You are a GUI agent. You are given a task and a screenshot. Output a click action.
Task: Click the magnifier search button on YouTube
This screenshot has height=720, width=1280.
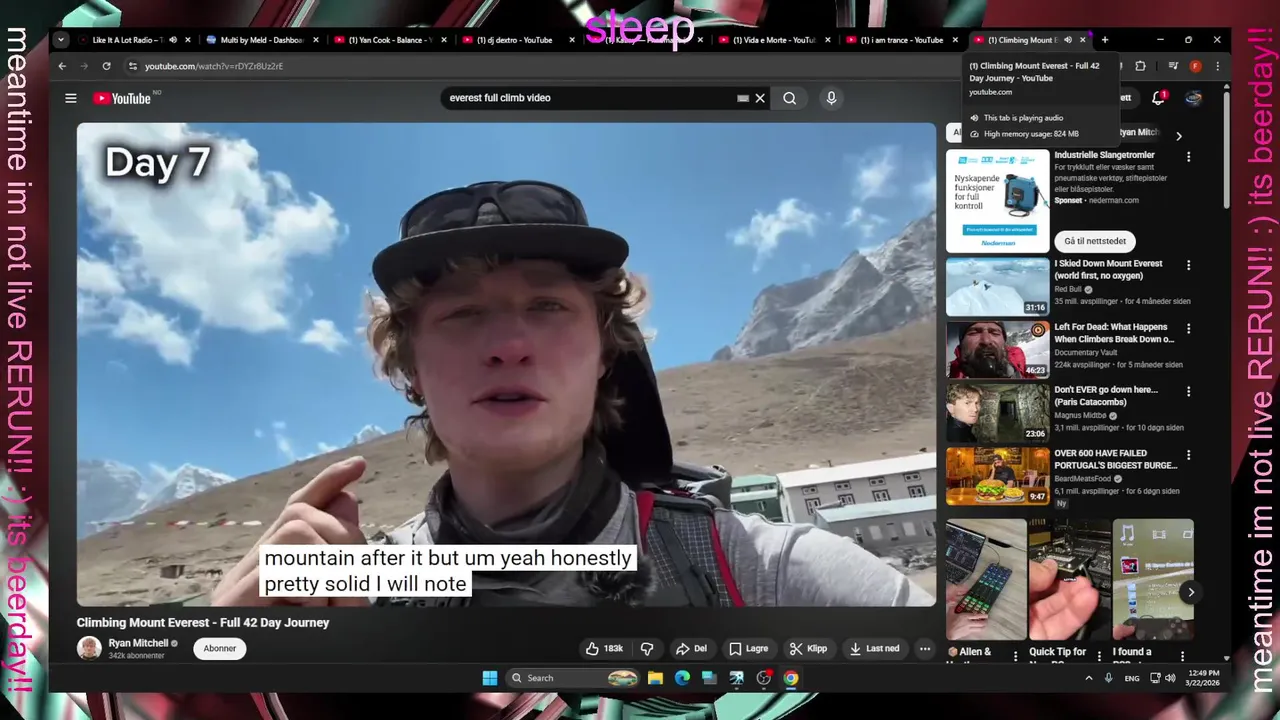pos(790,98)
